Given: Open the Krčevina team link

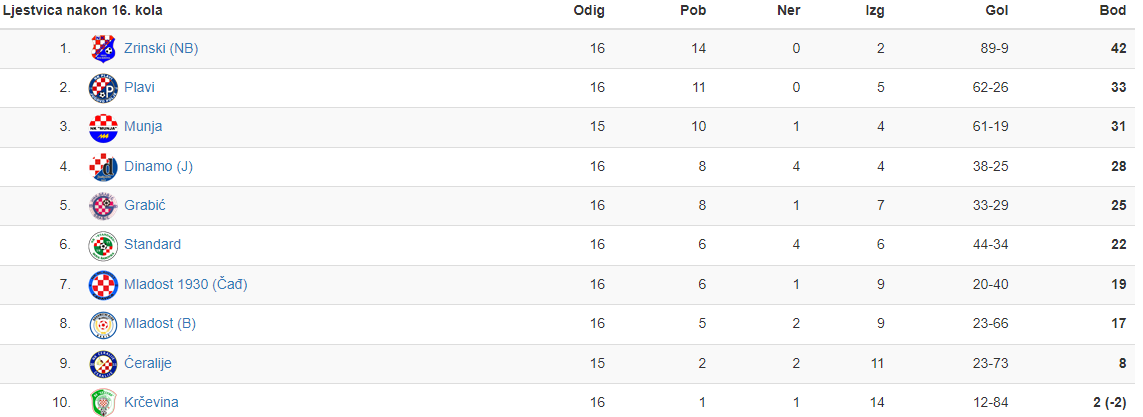Looking at the screenshot, I should [x=151, y=402].
